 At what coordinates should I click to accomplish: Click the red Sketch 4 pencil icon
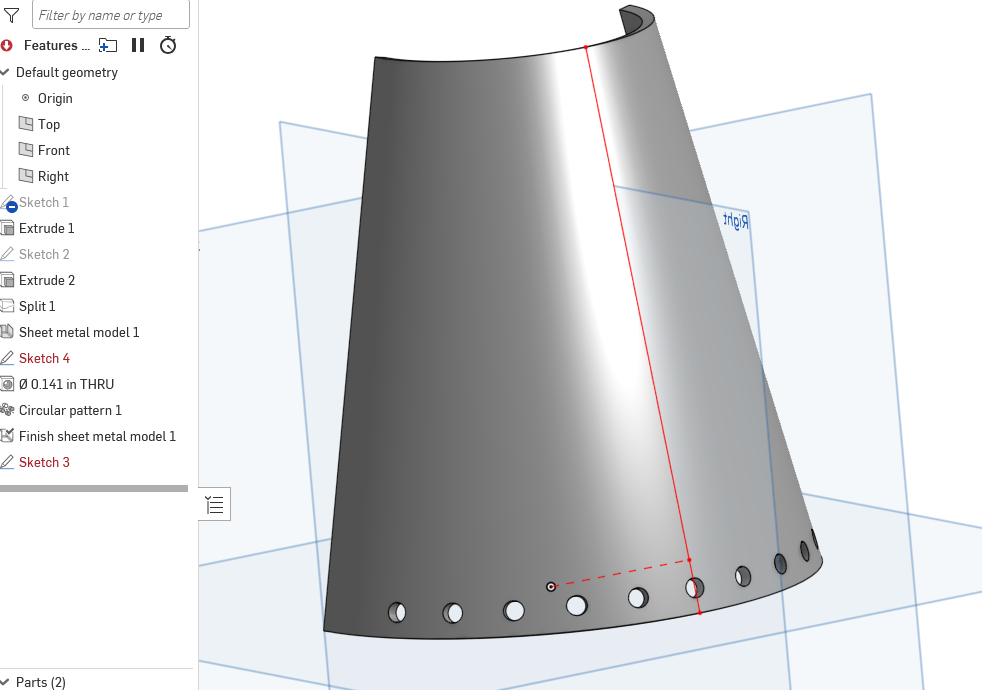[7, 358]
